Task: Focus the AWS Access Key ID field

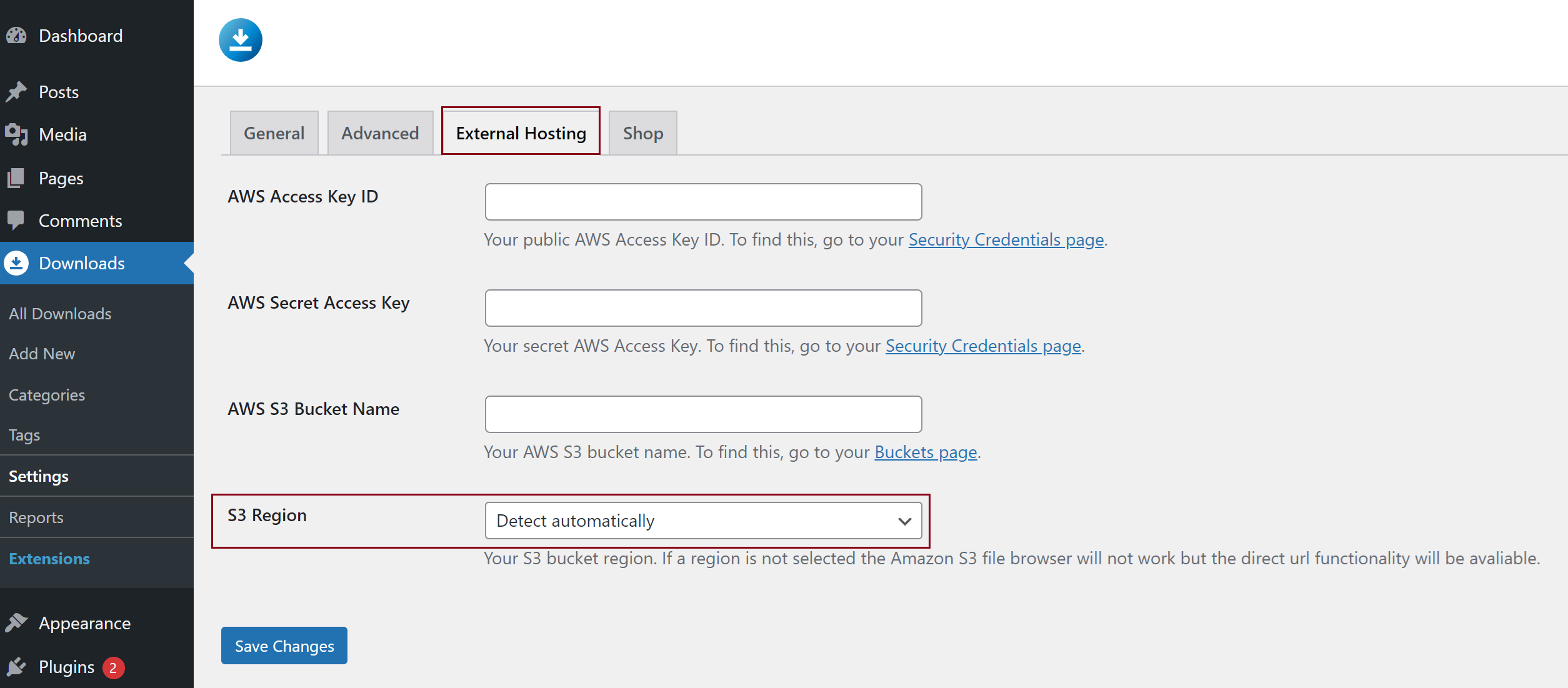Action: 703,202
